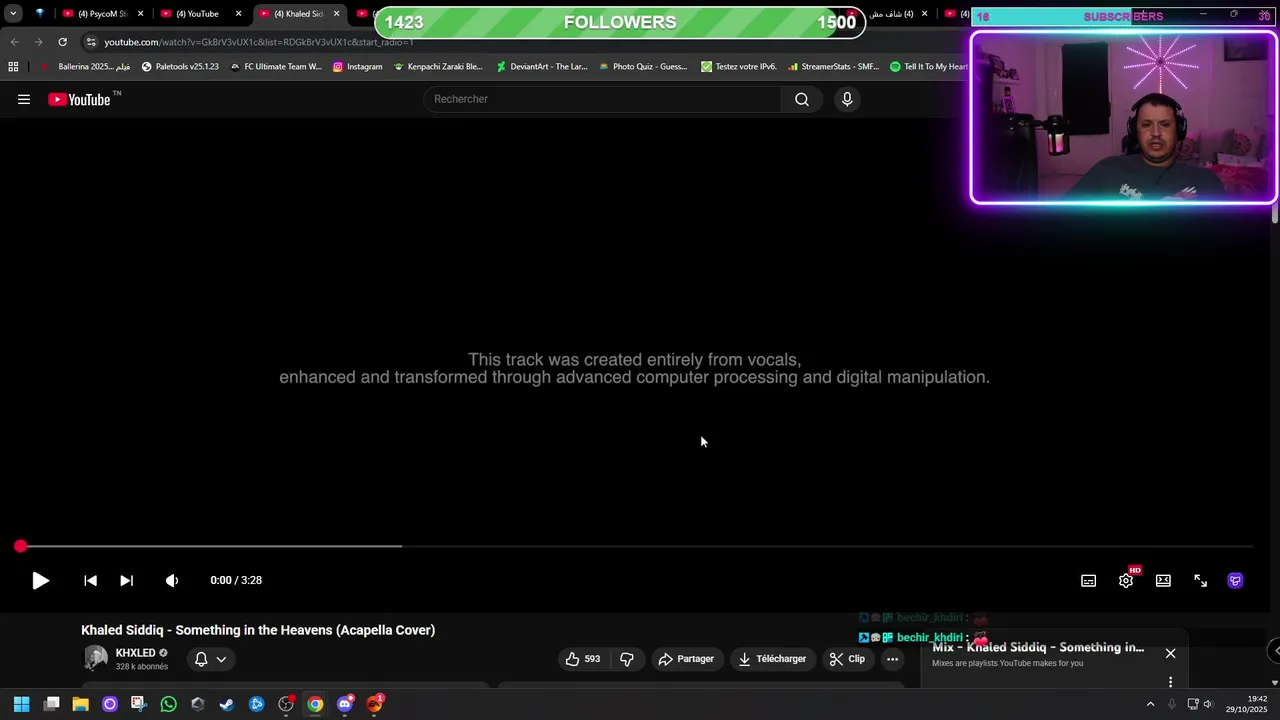The height and width of the screenshot is (720, 1280).
Task: Enter fullscreen mode
Action: [x=1200, y=580]
